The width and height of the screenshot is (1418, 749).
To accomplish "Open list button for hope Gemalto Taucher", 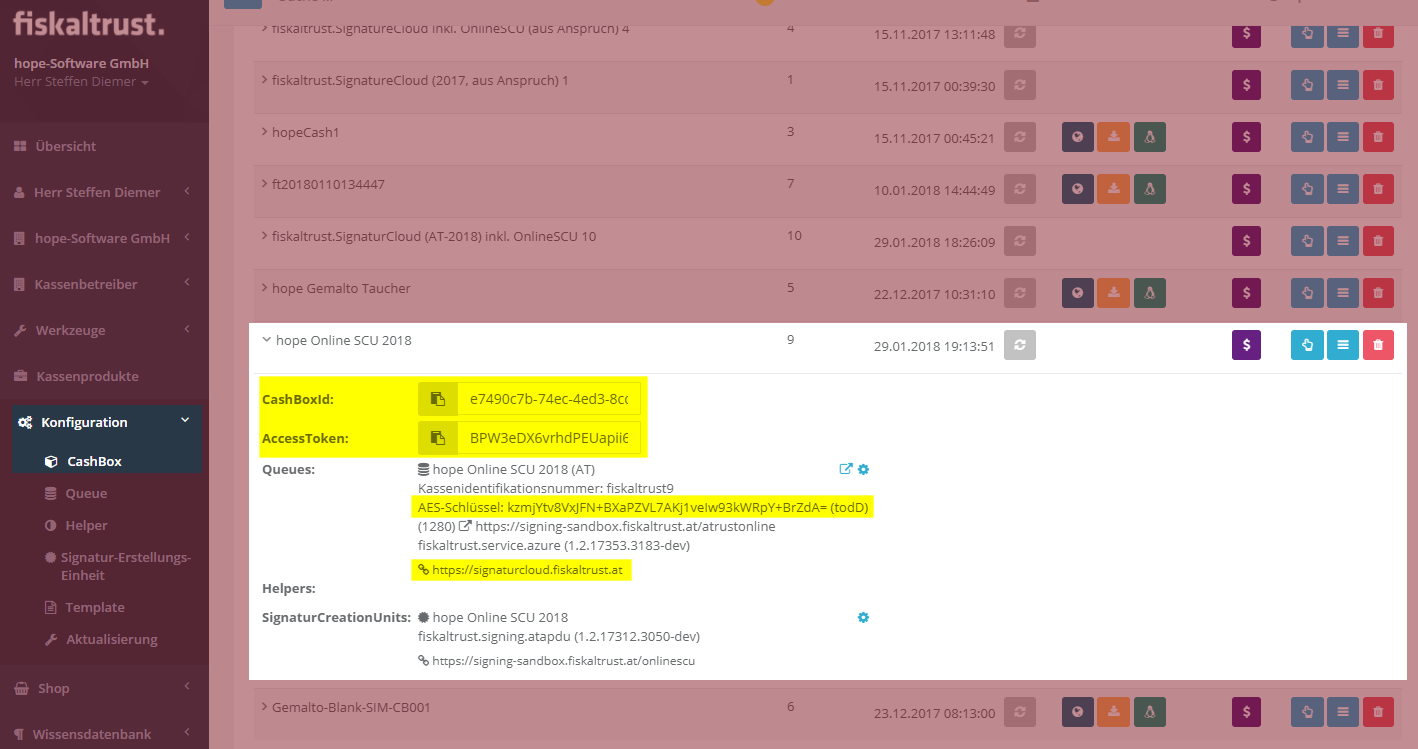I will point(1343,293).
